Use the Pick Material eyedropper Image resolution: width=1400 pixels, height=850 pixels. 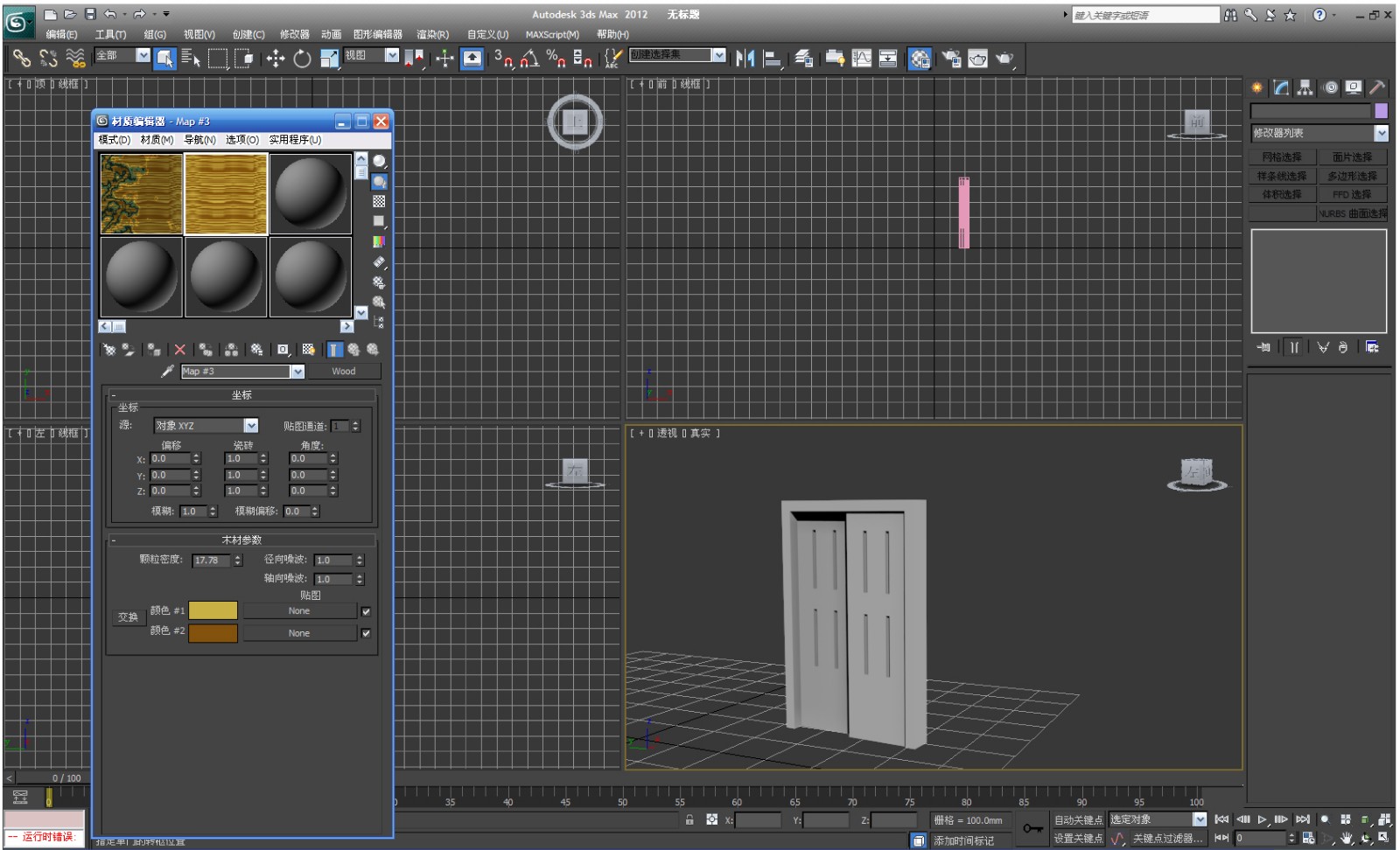166,371
